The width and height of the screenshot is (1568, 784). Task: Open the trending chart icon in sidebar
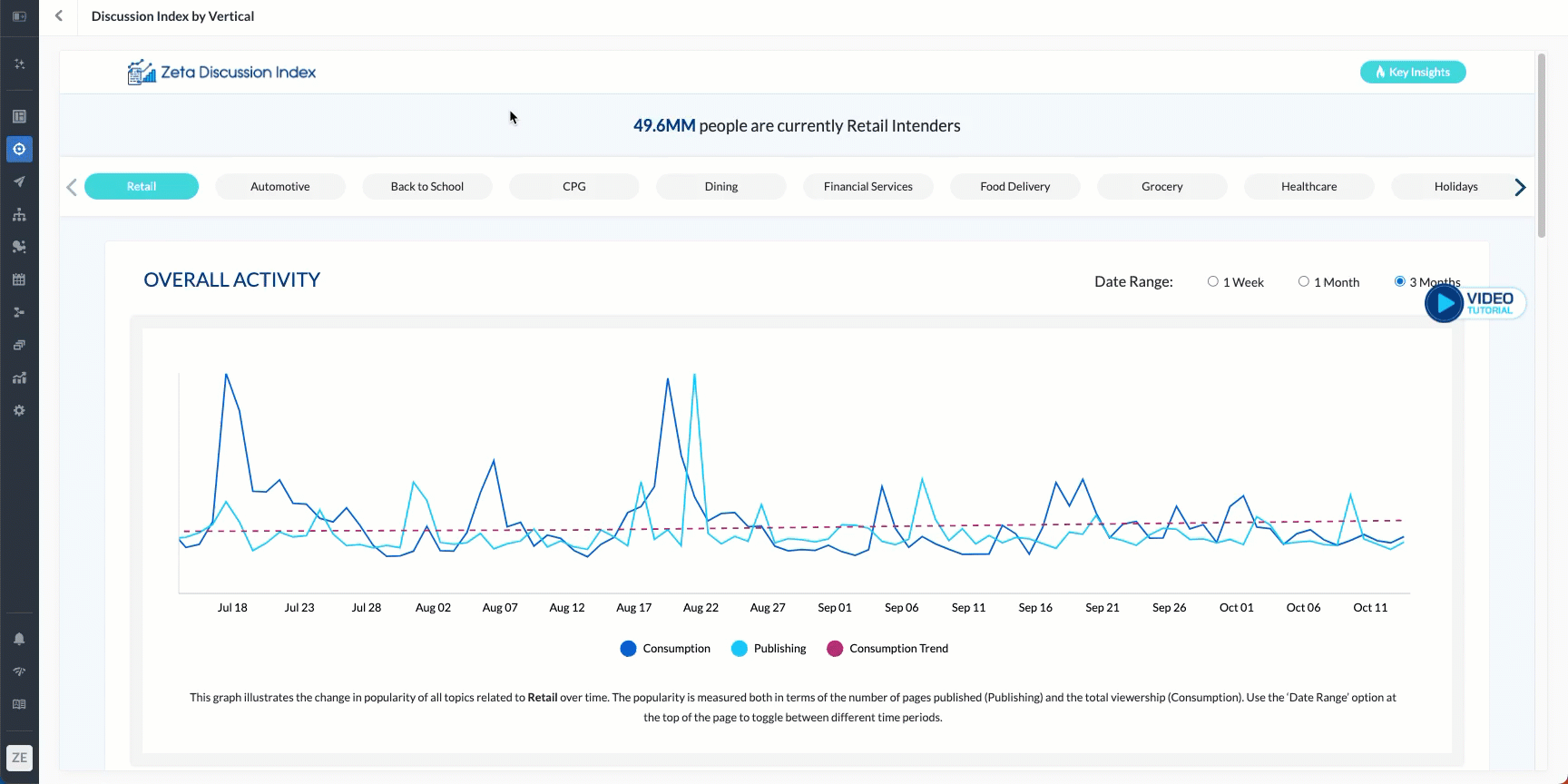19,377
